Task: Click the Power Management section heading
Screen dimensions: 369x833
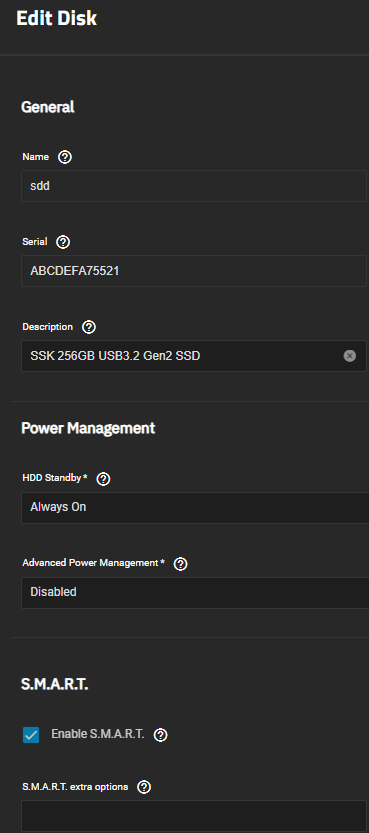Action: point(88,428)
